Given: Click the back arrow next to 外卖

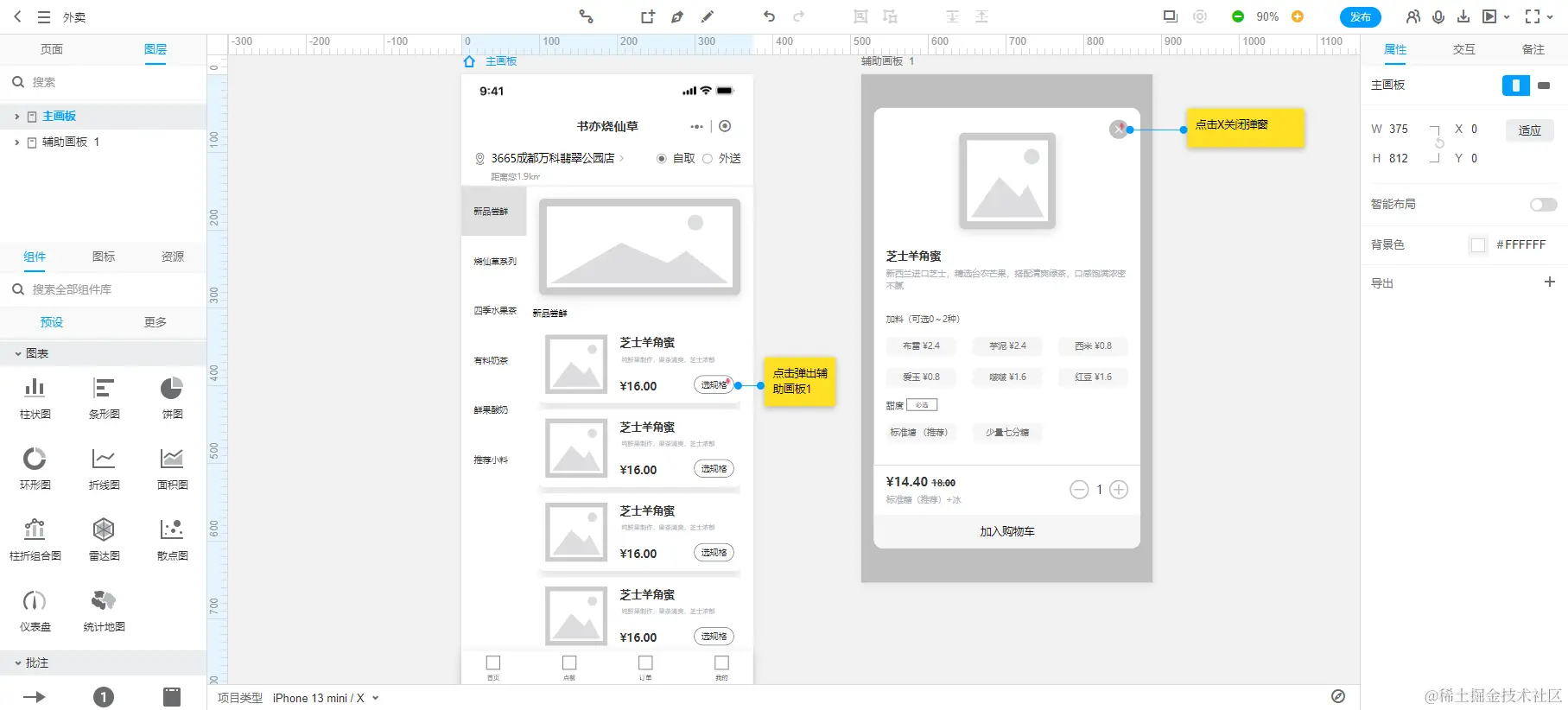Looking at the screenshot, I should 17,16.
